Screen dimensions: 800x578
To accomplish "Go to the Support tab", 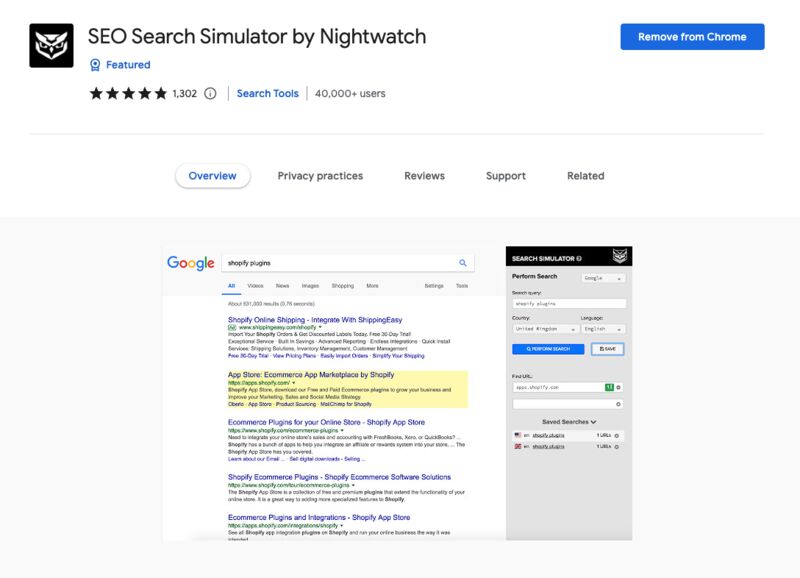I will pos(506,176).
